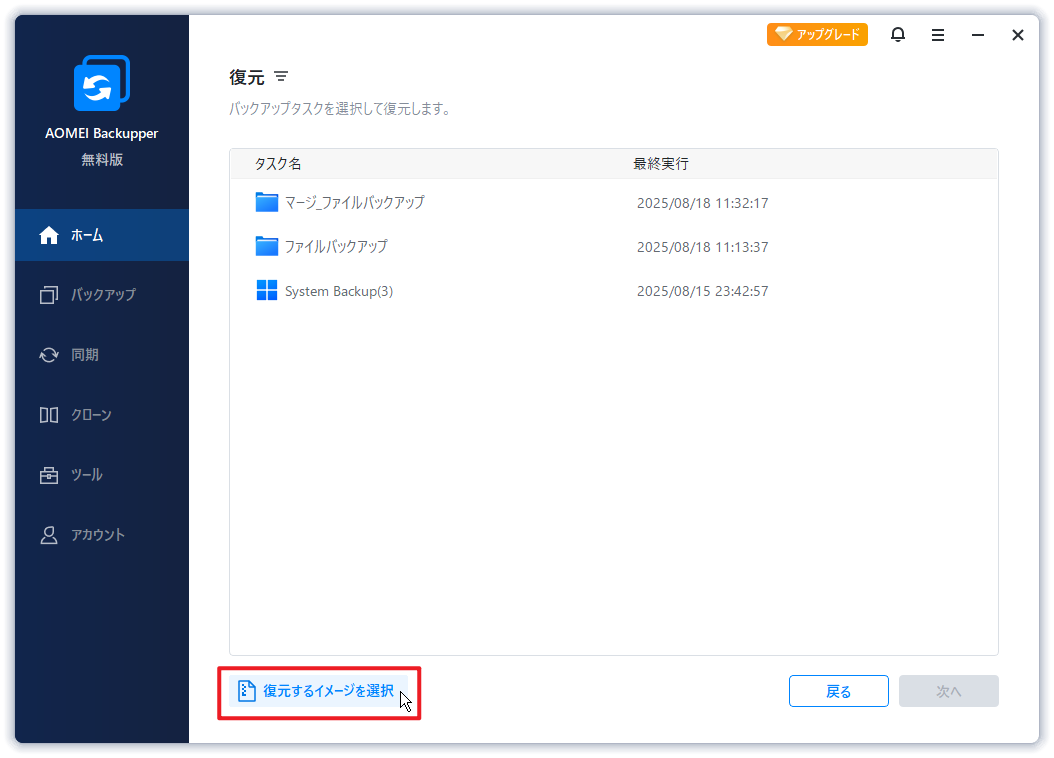Open the バックアップ sidebar section
The height and width of the screenshot is (758, 1054).
[101, 295]
